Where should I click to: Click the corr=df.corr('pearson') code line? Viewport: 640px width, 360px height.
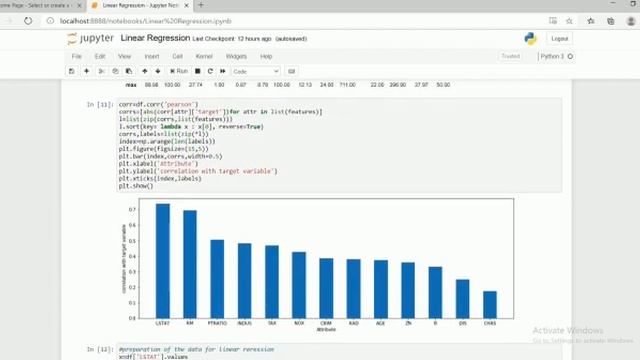158,104
